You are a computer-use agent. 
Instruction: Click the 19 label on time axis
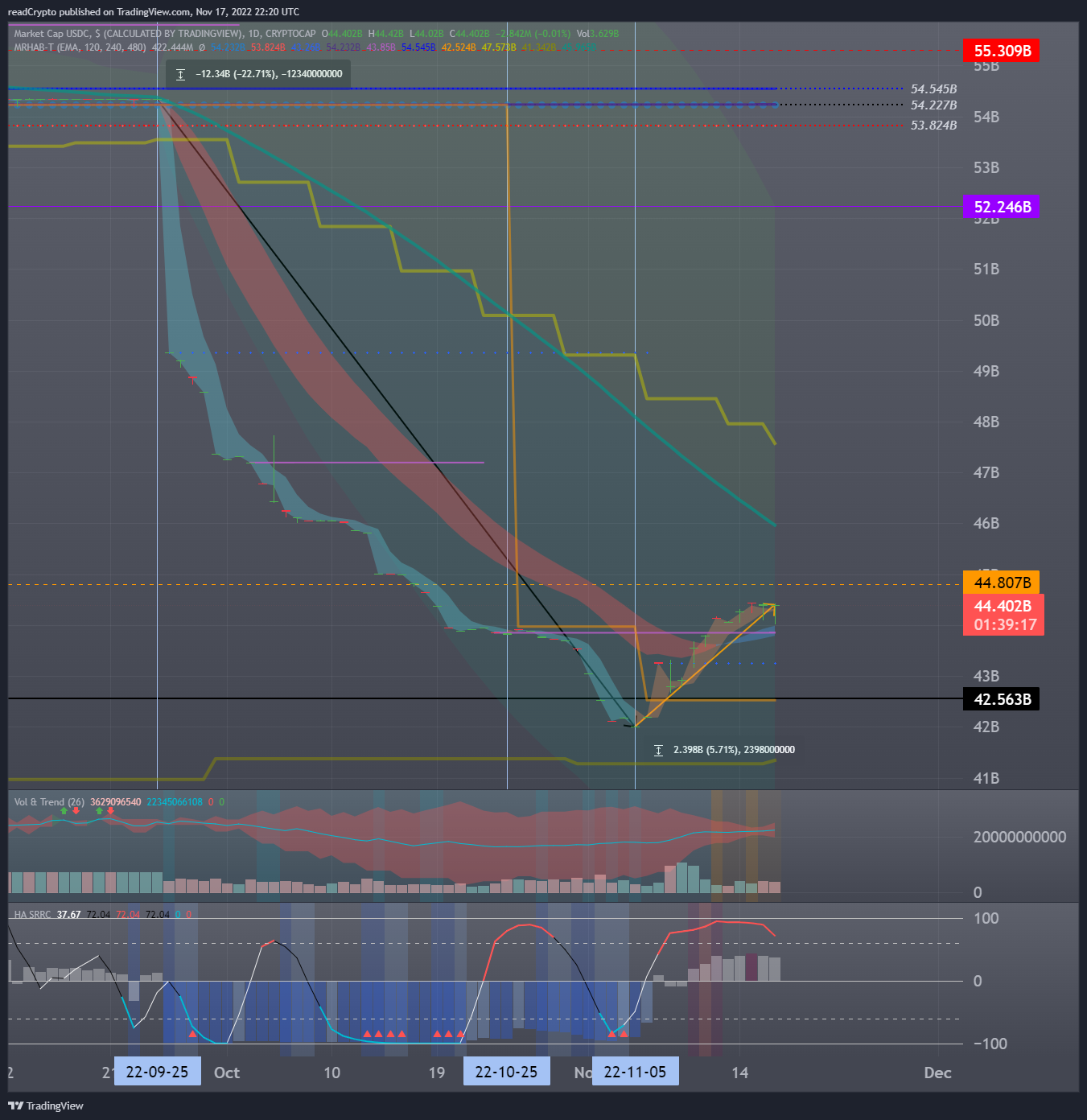click(436, 1073)
